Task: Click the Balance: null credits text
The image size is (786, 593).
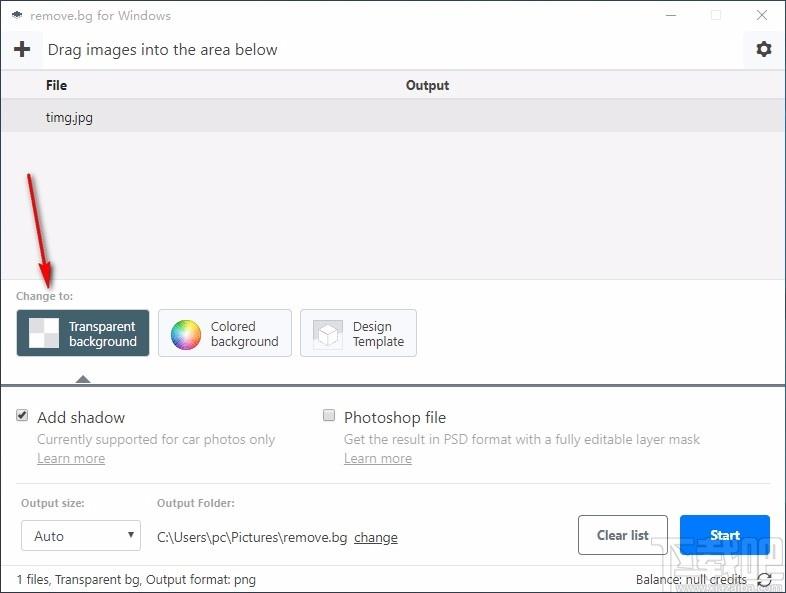Action: pyautogui.click(x=691, y=580)
